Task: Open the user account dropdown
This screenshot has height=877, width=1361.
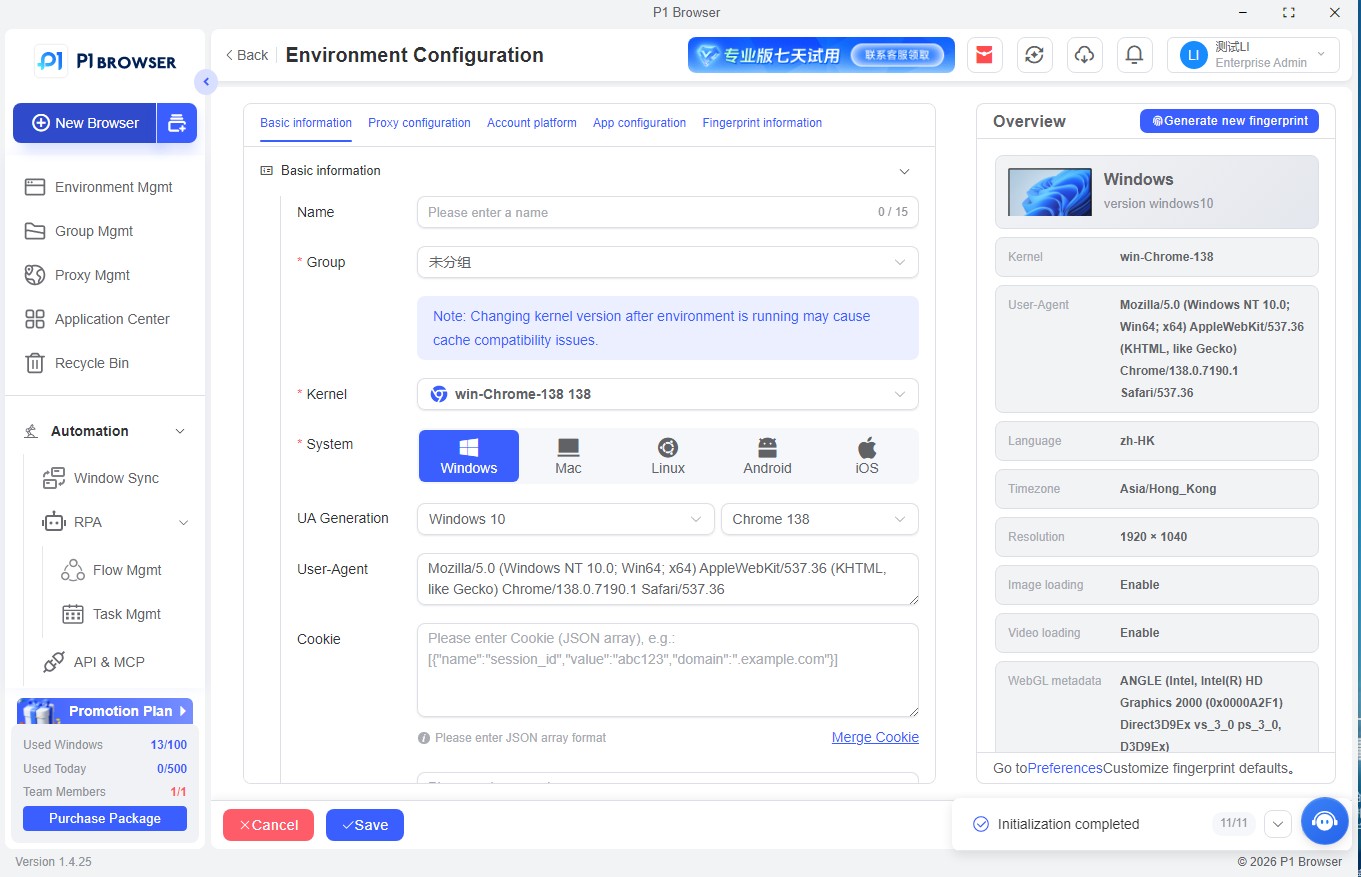Action: pyautogui.click(x=1253, y=55)
